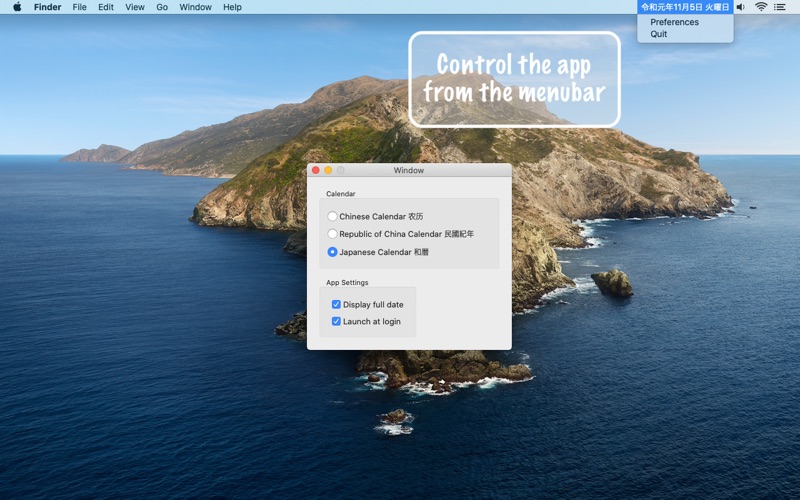Click the Japanese date menubar item
800x500 pixels.
pos(685,7)
